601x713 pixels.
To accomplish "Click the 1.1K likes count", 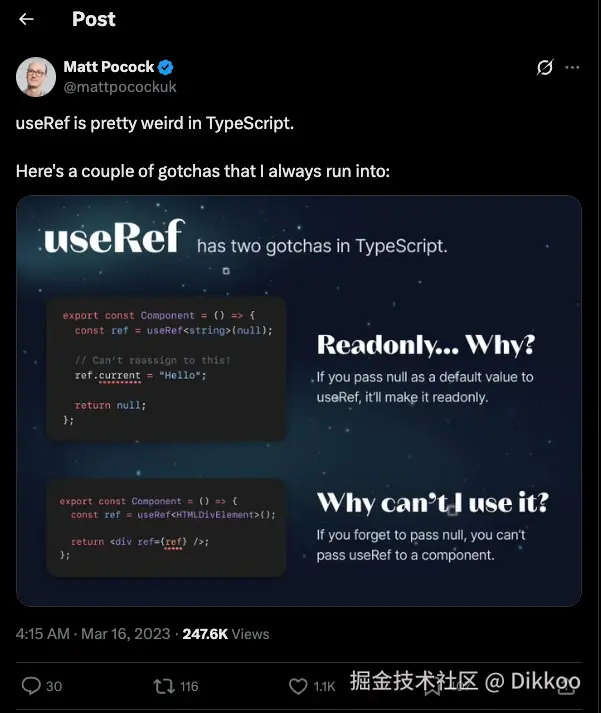I will coord(324,686).
